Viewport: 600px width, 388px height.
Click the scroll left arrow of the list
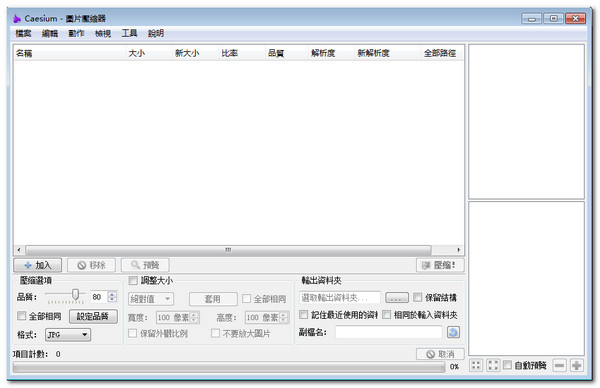[x=19, y=250]
